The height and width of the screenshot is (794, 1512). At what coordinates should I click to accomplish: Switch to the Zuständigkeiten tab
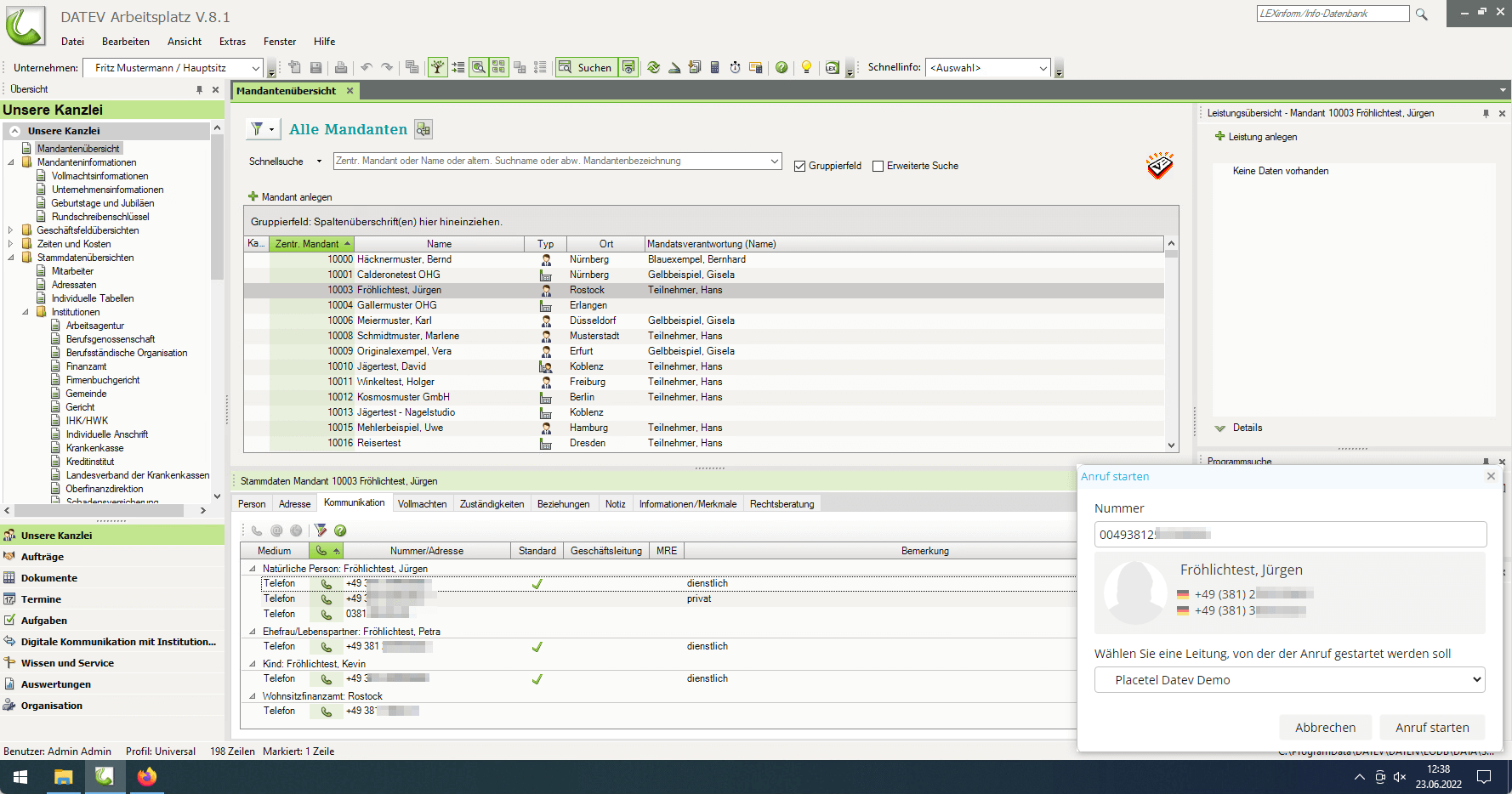click(x=492, y=504)
